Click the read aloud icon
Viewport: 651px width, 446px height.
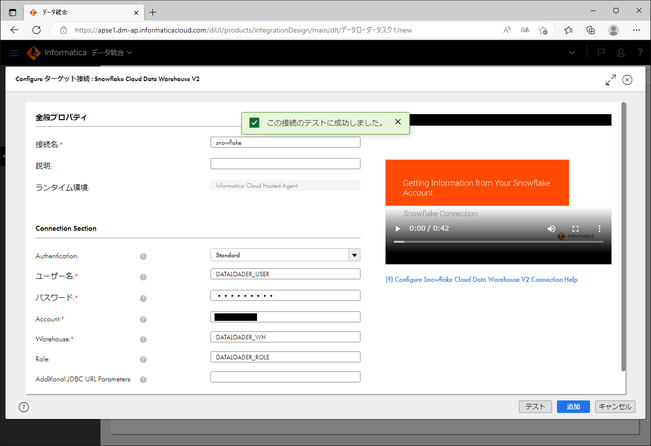tap(507, 30)
